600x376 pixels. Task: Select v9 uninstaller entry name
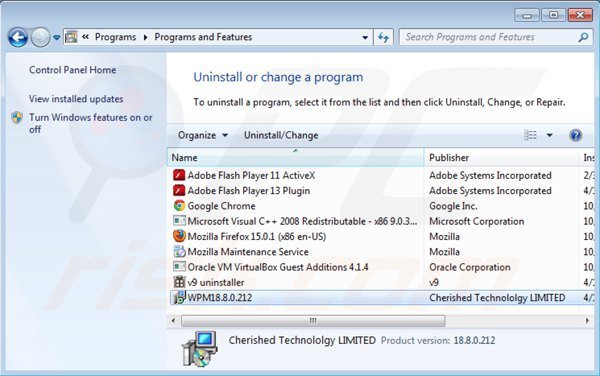[x=216, y=282]
